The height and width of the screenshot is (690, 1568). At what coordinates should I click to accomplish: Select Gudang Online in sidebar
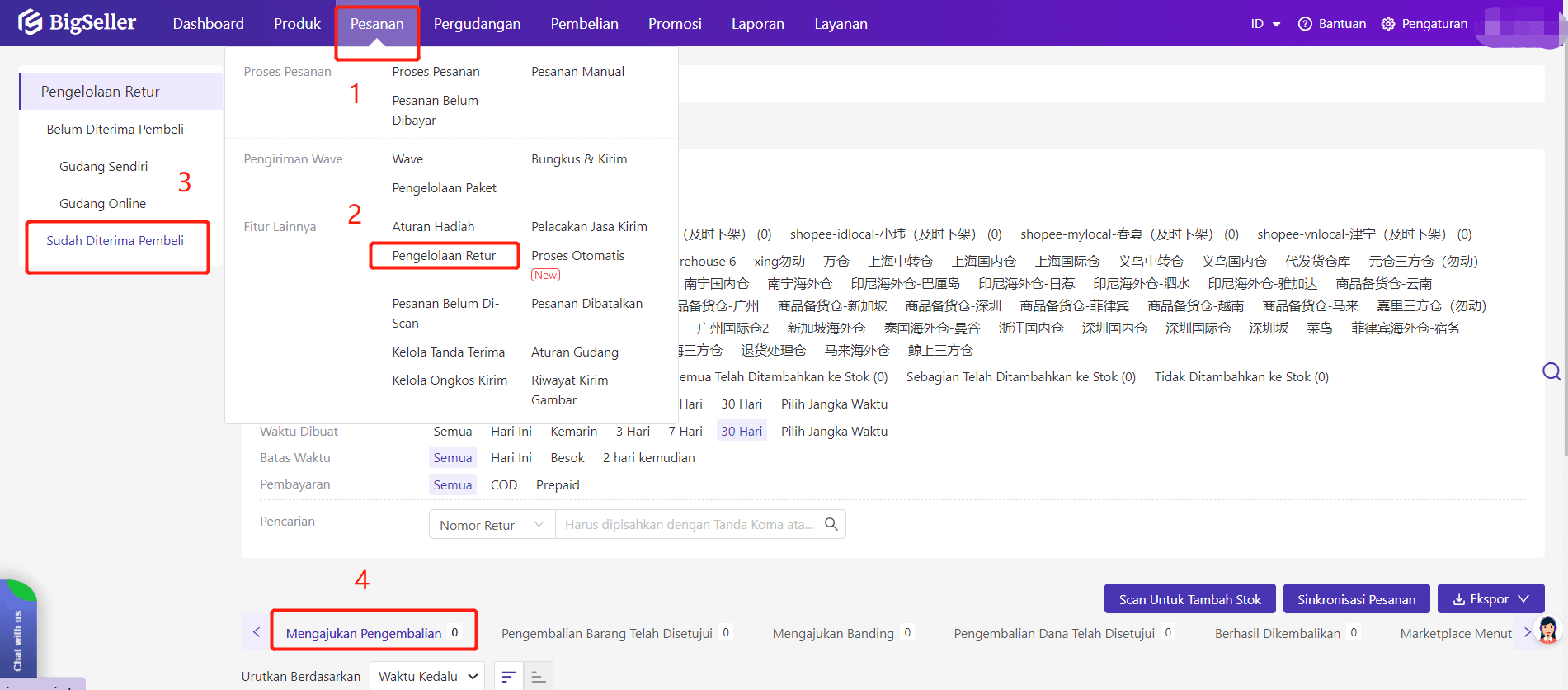(x=102, y=204)
